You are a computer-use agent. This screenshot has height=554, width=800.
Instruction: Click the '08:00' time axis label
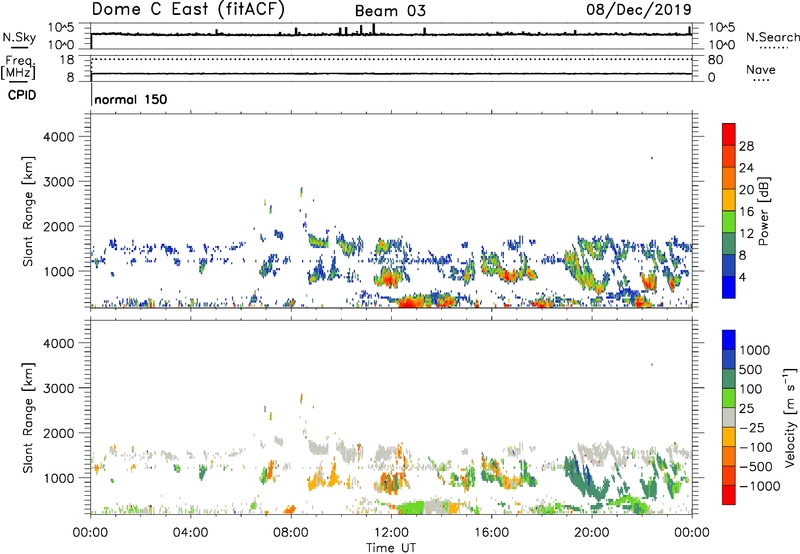291,533
